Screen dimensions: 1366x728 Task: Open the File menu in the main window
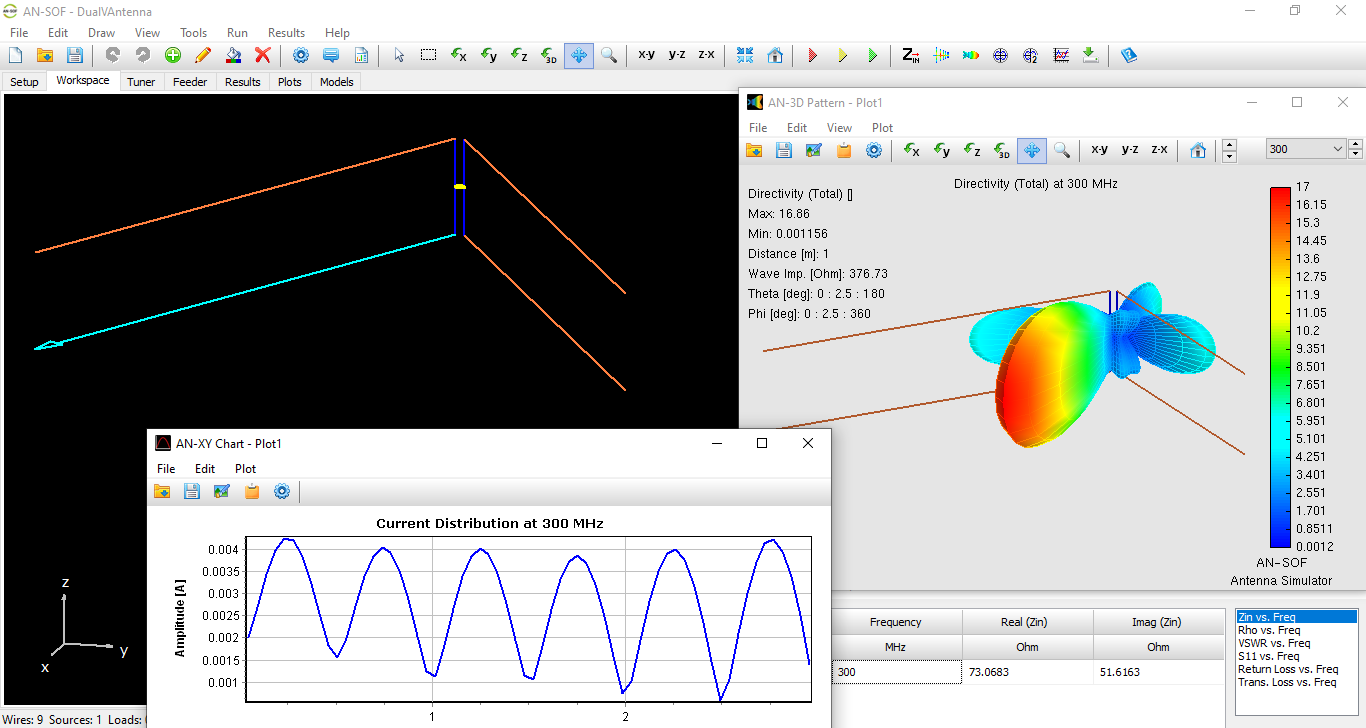coord(20,33)
